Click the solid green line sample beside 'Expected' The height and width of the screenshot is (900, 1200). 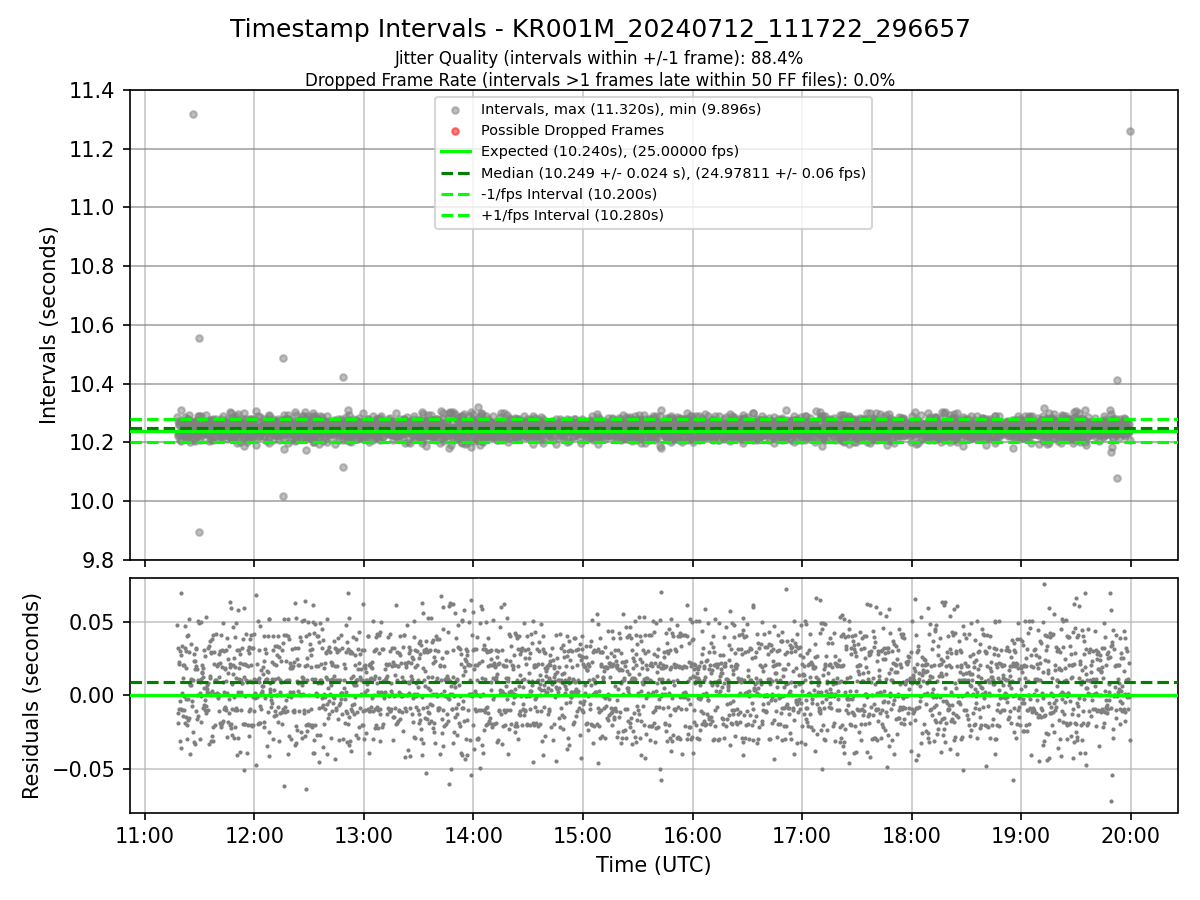[x=455, y=152]
